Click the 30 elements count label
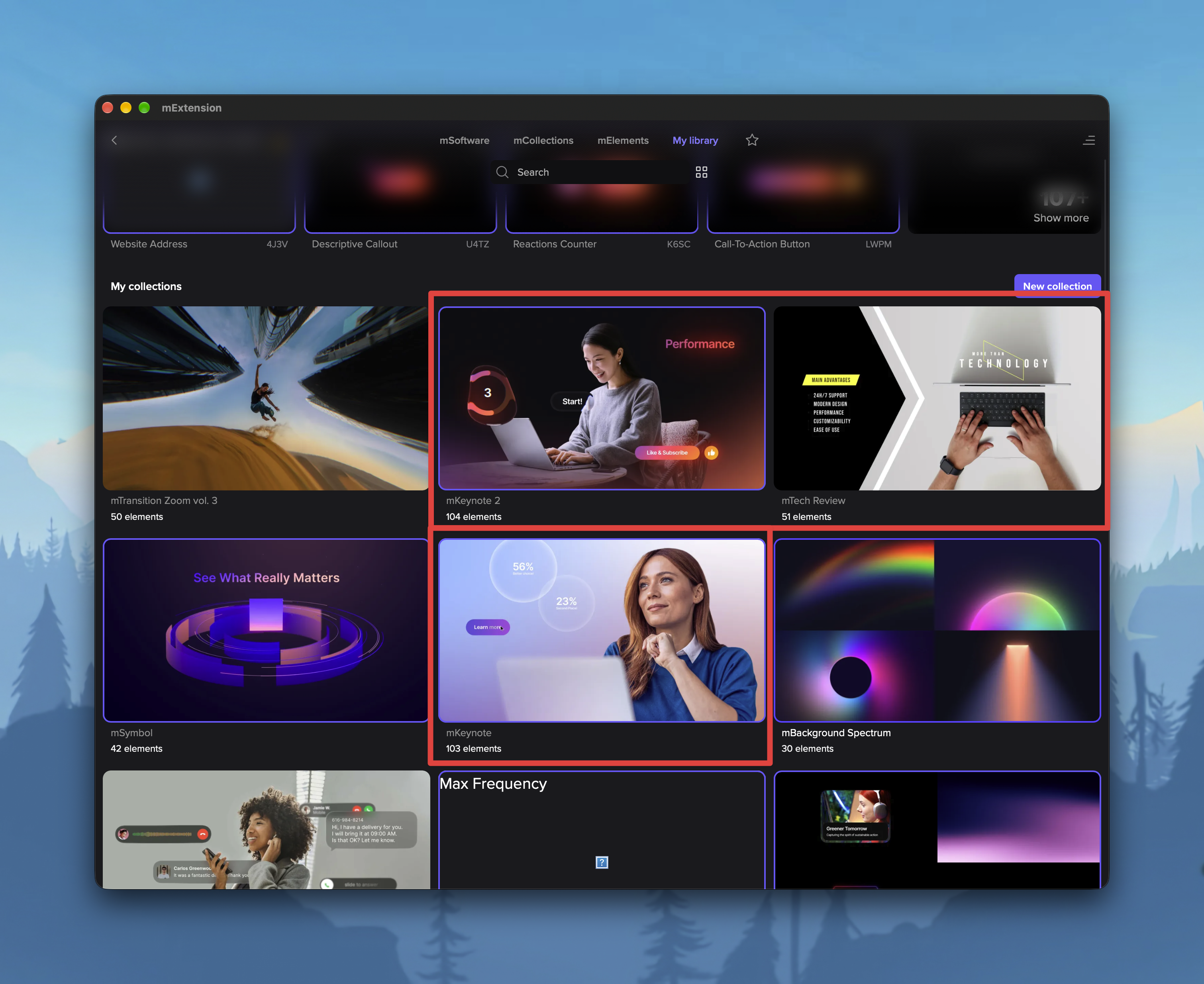 807,749
